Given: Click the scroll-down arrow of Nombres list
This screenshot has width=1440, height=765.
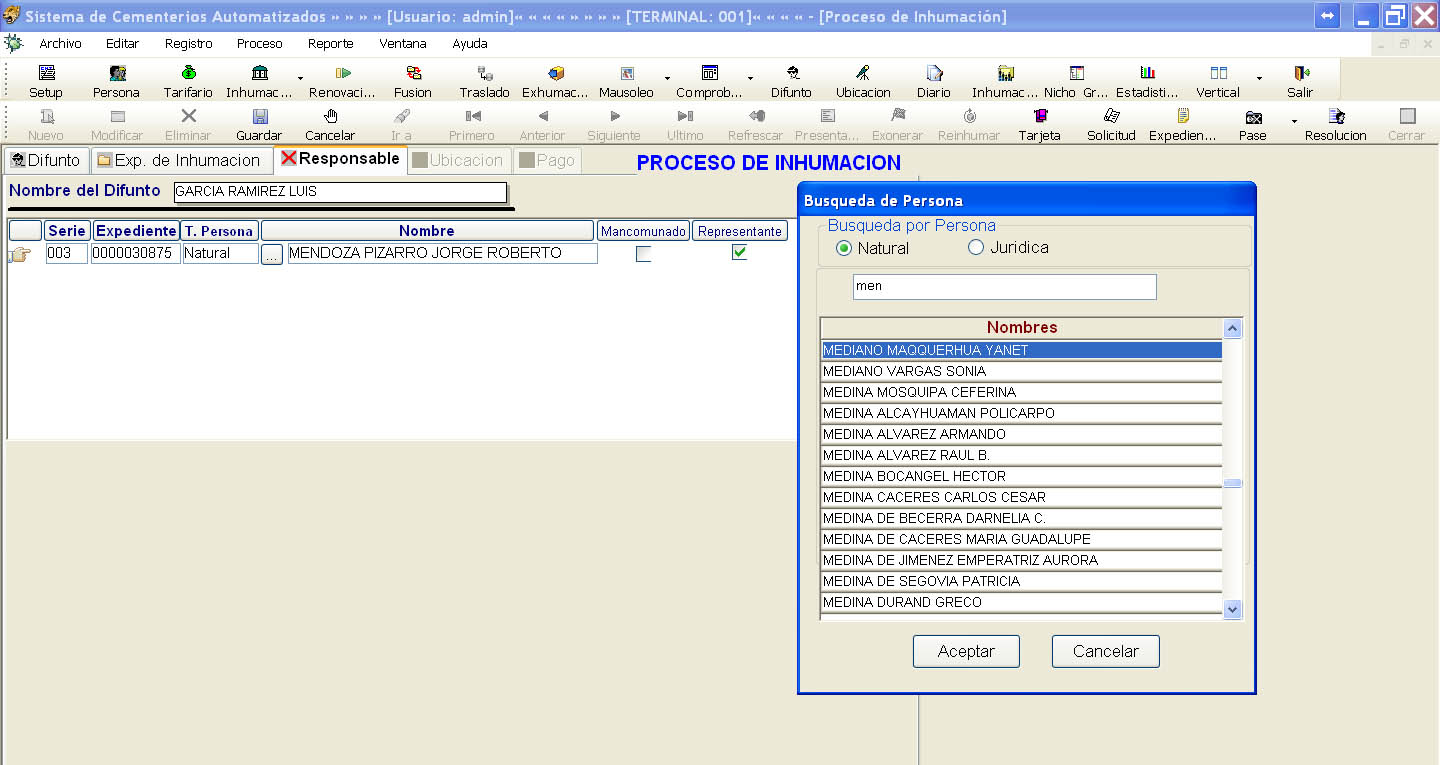Looking at the screenshot, I should (x=1233, y=609).
